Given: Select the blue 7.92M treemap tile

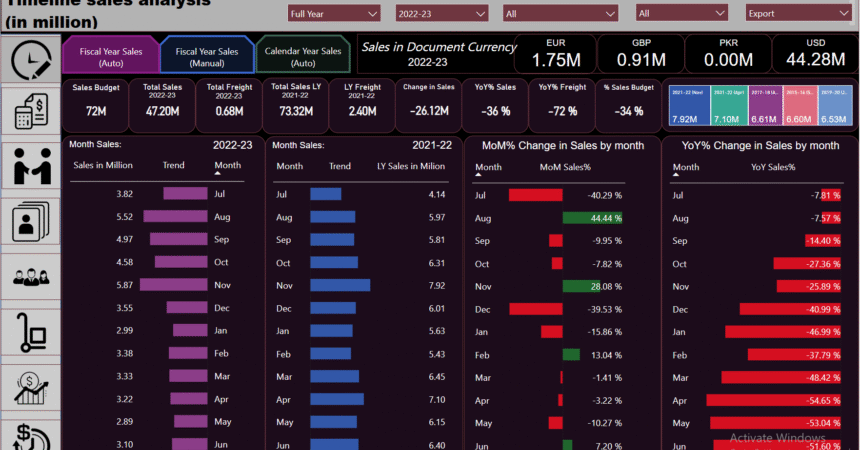Looking at the screenshot, I should click(x=685, y=106).
